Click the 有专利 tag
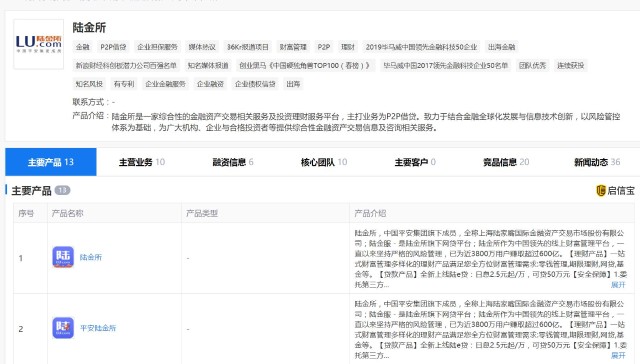 [x=124, y=84]
